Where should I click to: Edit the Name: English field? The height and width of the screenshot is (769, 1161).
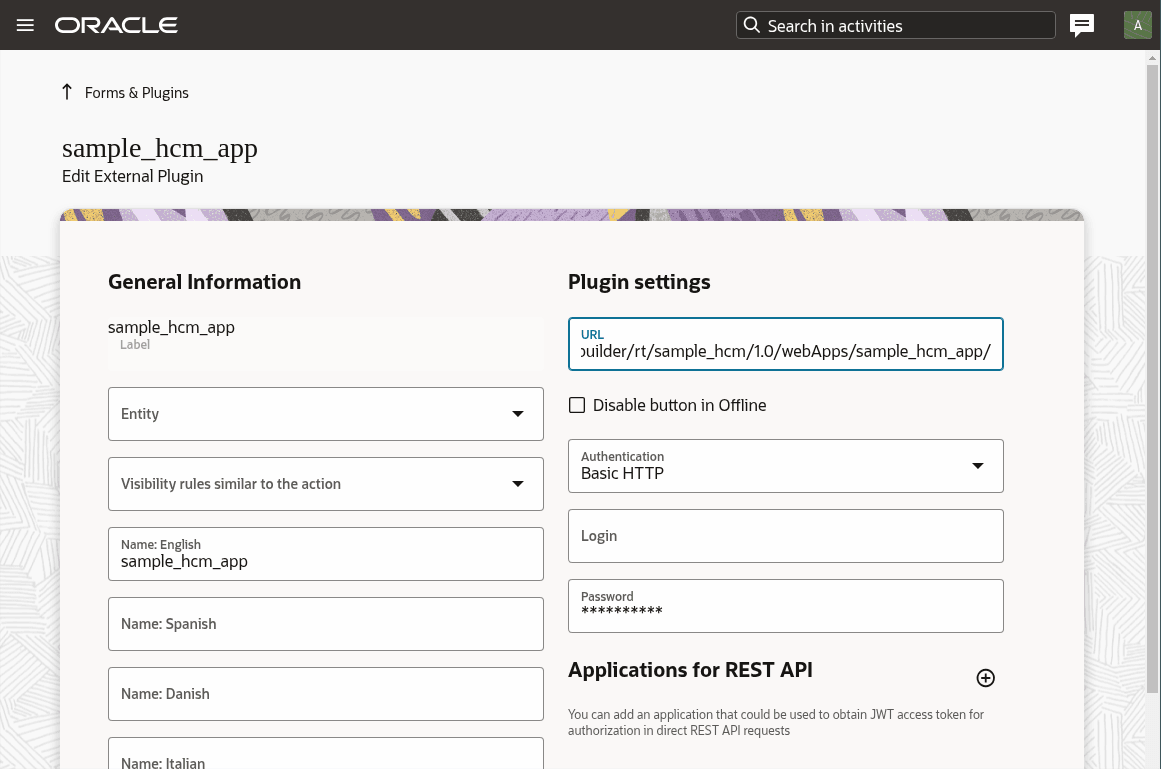coord(326,554)
